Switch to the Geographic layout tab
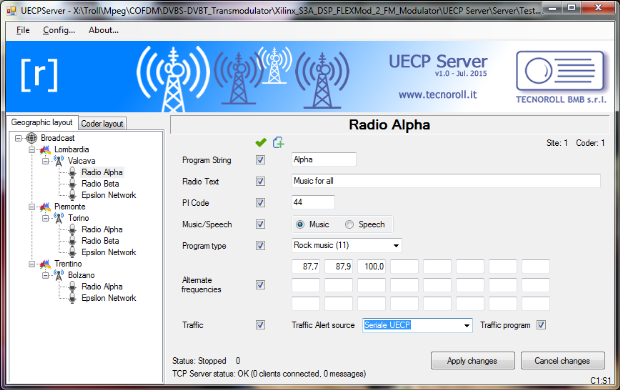620x390 pixels. click(42, 122)
